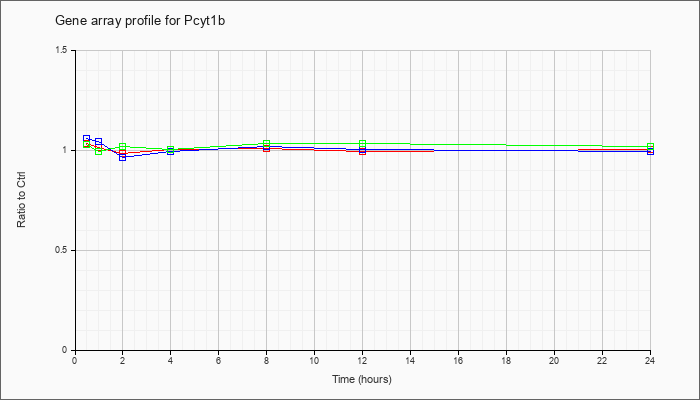Click the Ratio to Ctrl axis label
This screenshot has width=700, height=400.
(21, 200)
